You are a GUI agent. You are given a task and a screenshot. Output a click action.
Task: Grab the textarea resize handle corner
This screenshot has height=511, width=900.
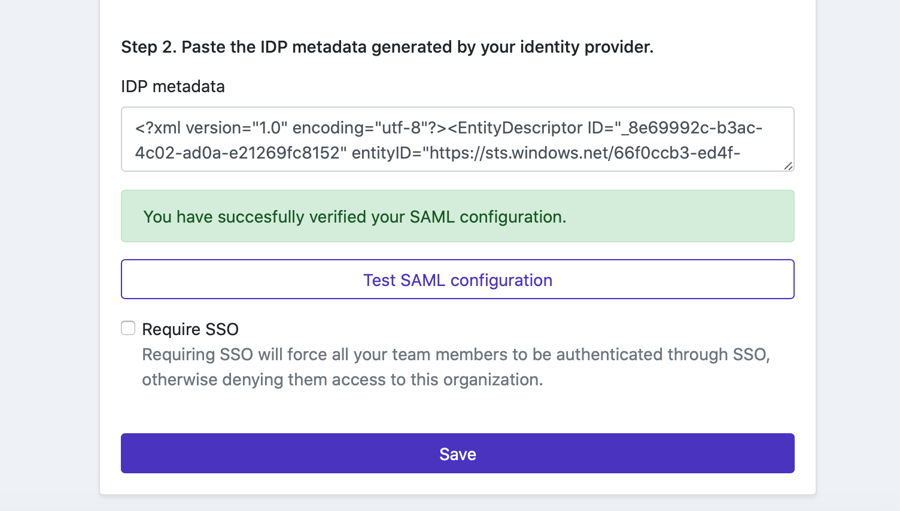tap(788, 165)
